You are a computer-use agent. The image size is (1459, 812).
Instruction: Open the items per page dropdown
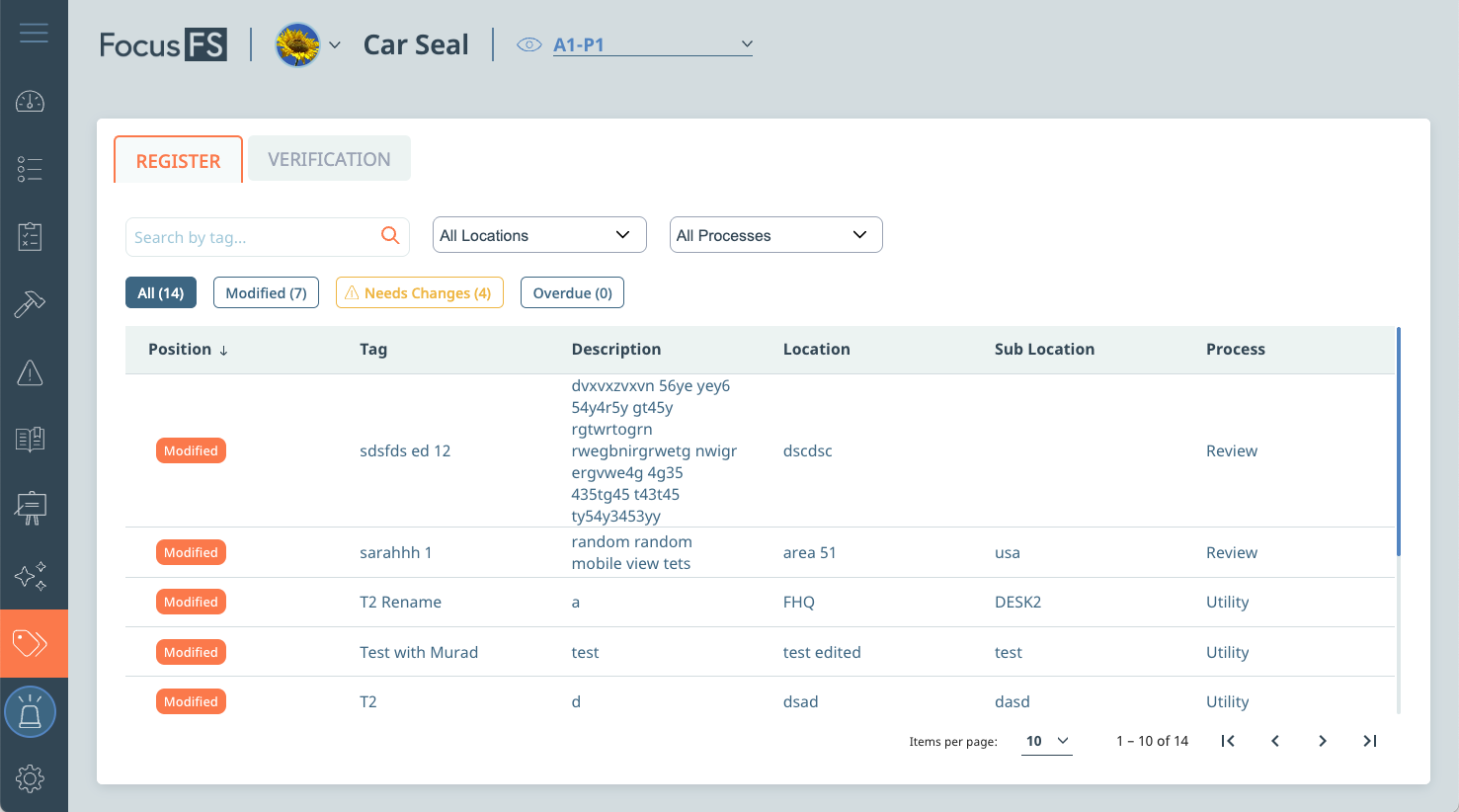click(x=1047, y=741)
